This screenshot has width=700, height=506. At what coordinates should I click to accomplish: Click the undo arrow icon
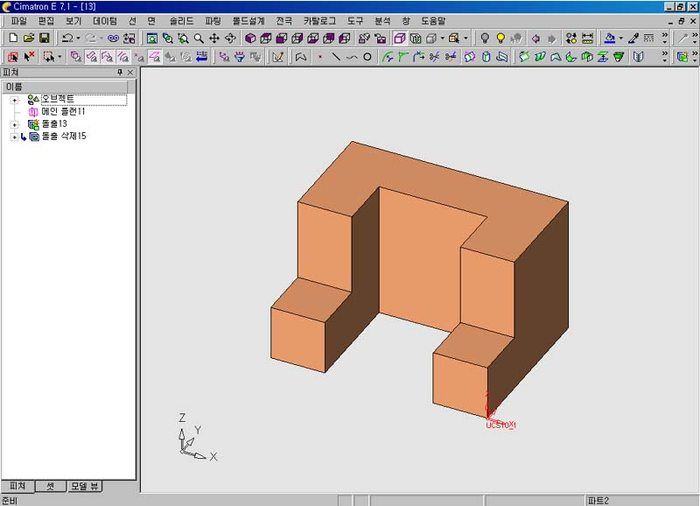[x=67, y=38]
